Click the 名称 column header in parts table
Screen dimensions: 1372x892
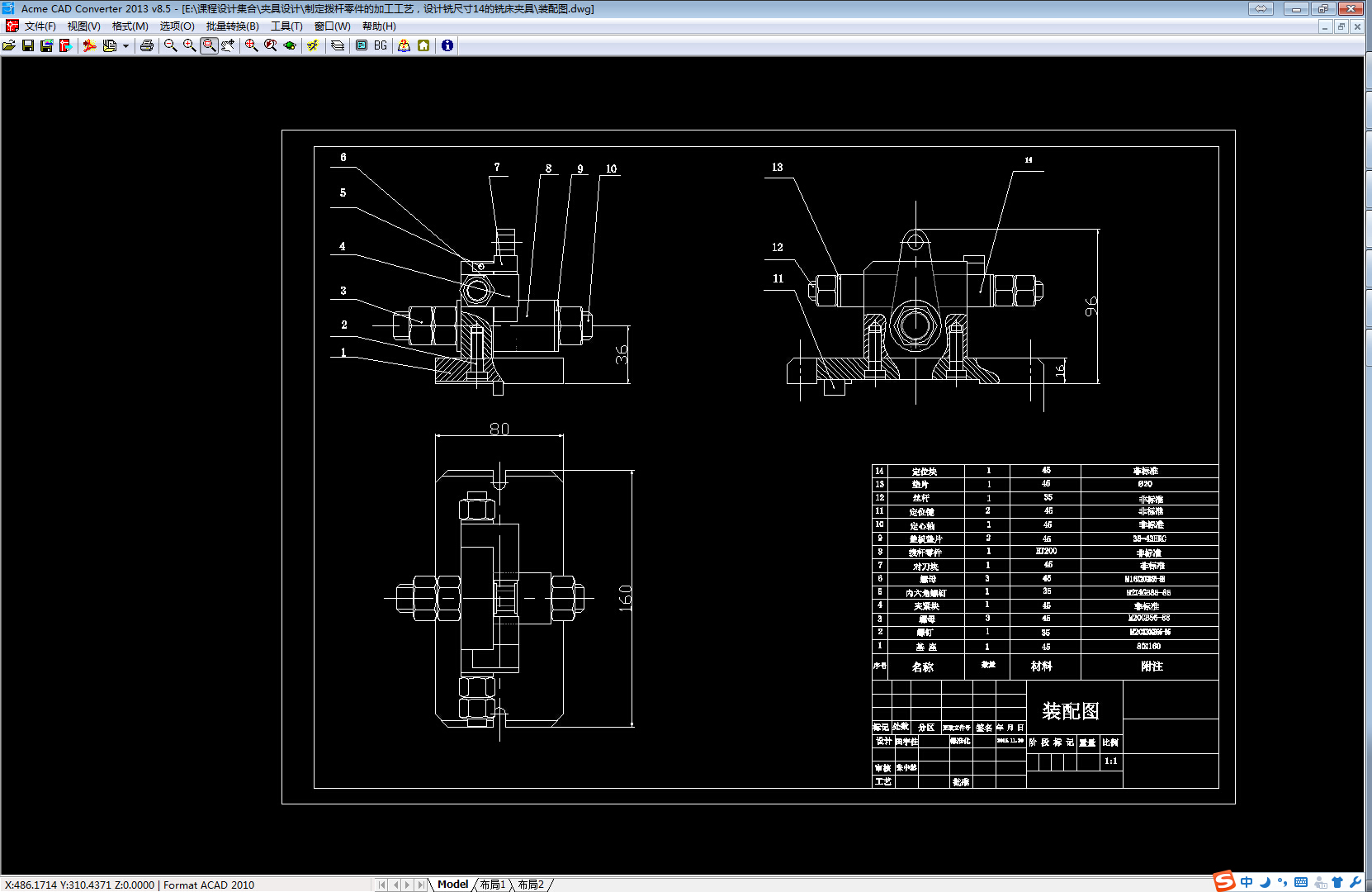click(x=923, y=667)
